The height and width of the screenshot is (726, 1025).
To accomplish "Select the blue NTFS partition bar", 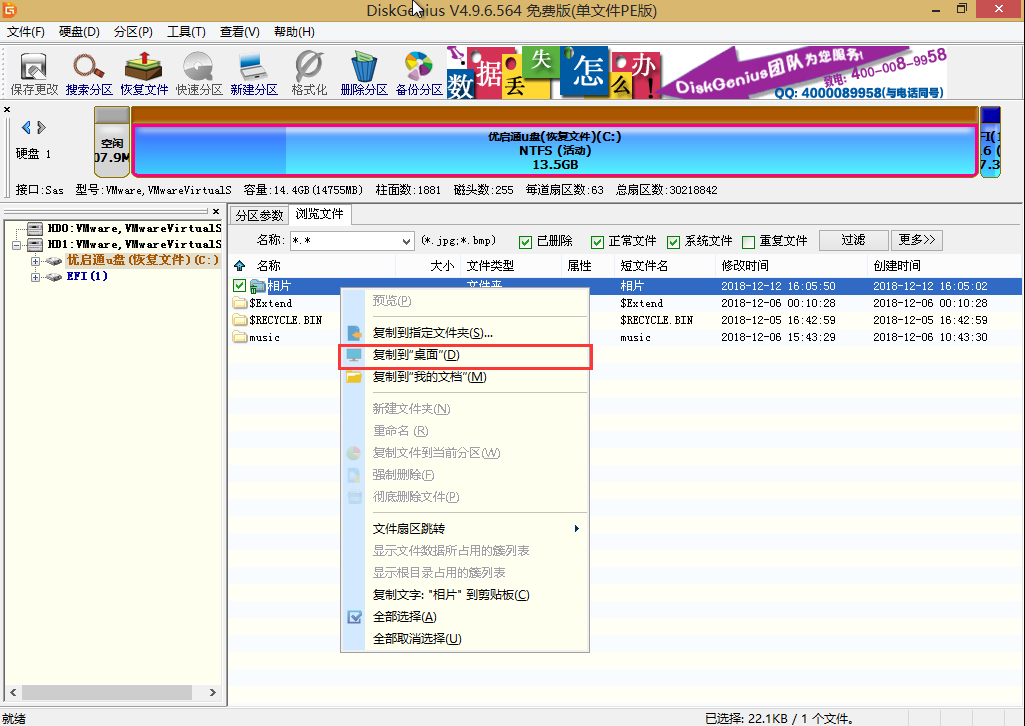I will tap(555, 150).
